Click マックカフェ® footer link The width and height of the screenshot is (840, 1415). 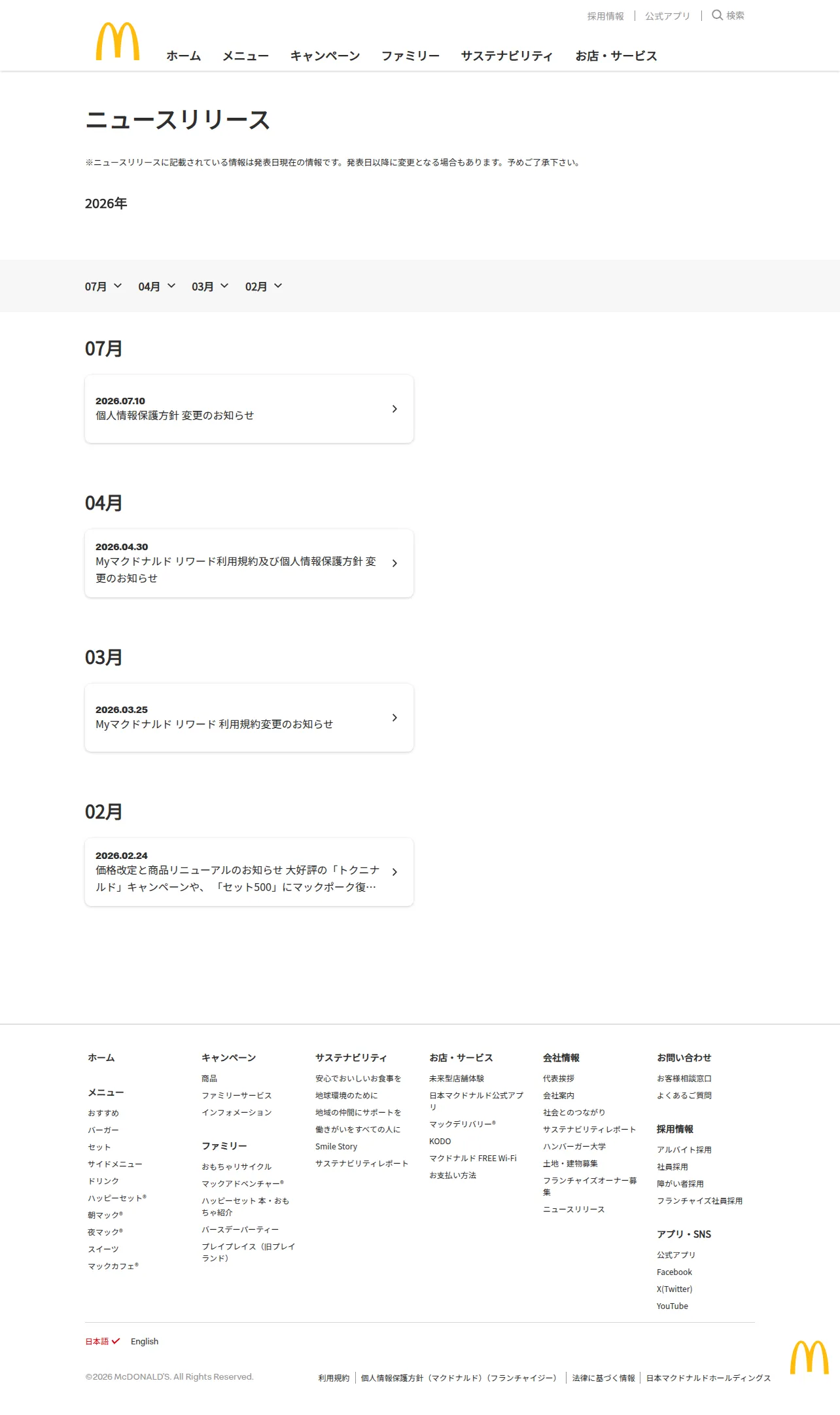click(113, 1267)
